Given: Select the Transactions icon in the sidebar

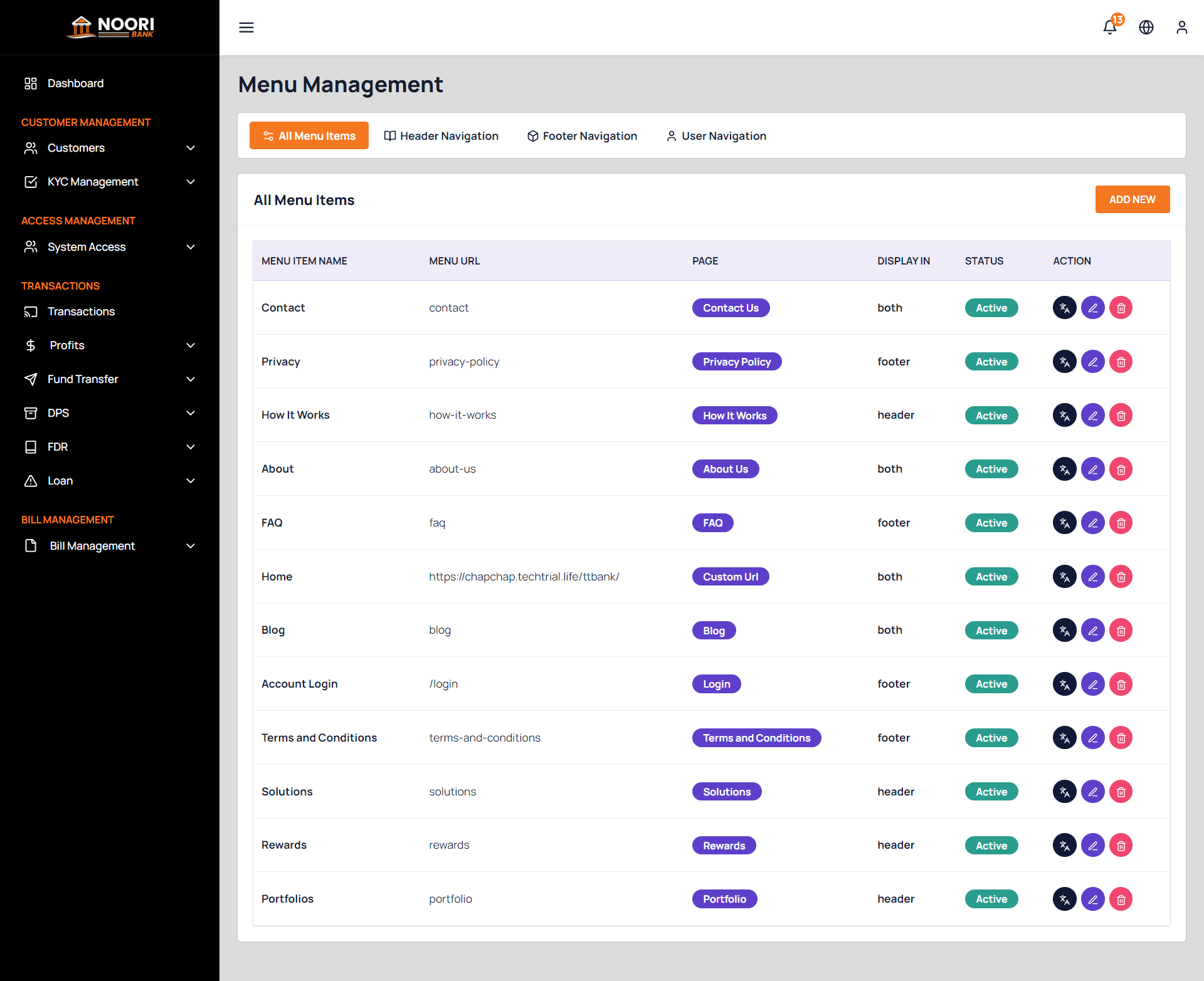Looking at the screenshot, I should [x=31, y=311].
